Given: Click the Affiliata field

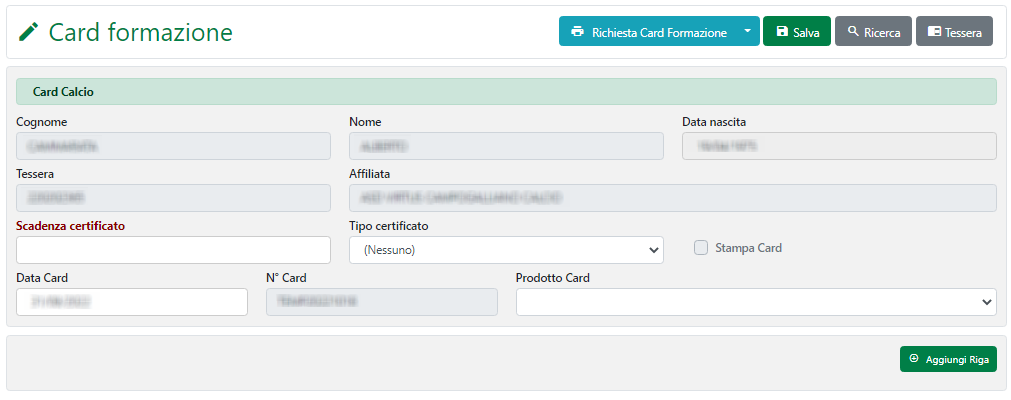Looking at the screenshot, I should coord(672,198).
